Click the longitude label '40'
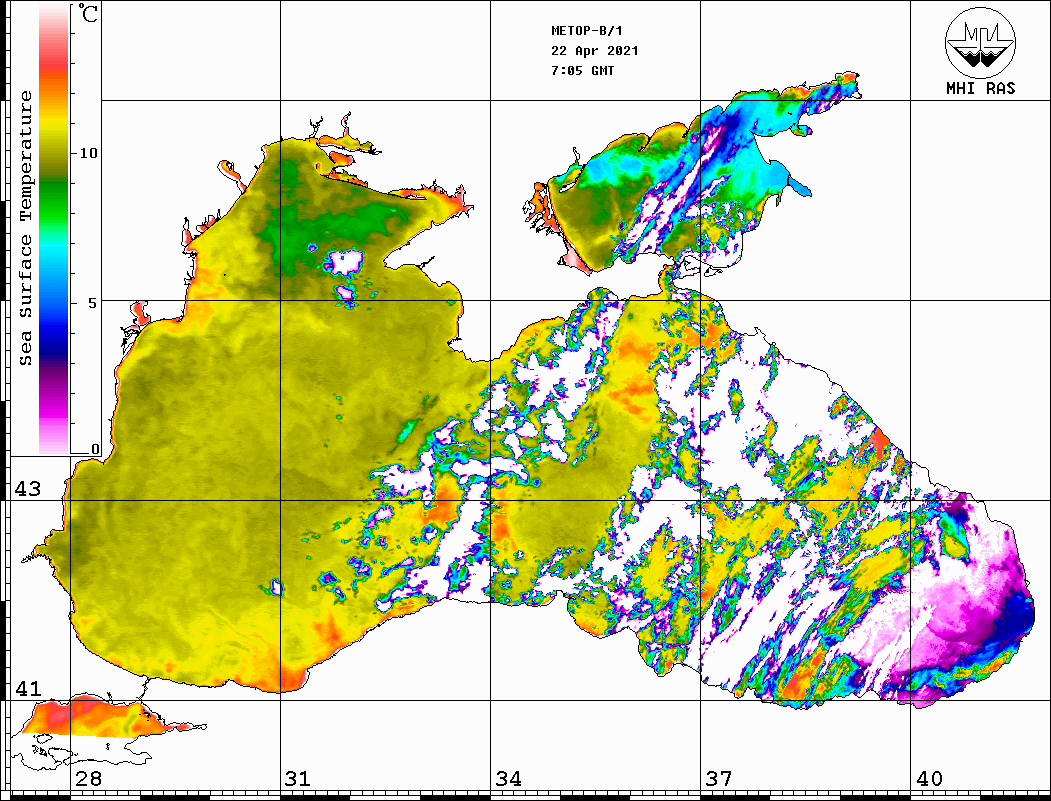This screenshot has width=1051, height=801. pyautogui.click(x=929, y=779)
